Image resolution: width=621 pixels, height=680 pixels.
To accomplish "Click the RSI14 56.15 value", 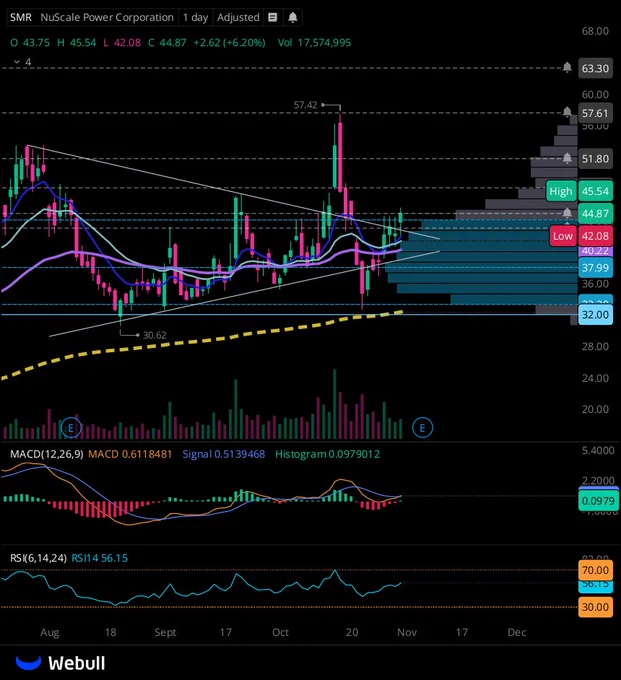I will click(x=99, y=558).
